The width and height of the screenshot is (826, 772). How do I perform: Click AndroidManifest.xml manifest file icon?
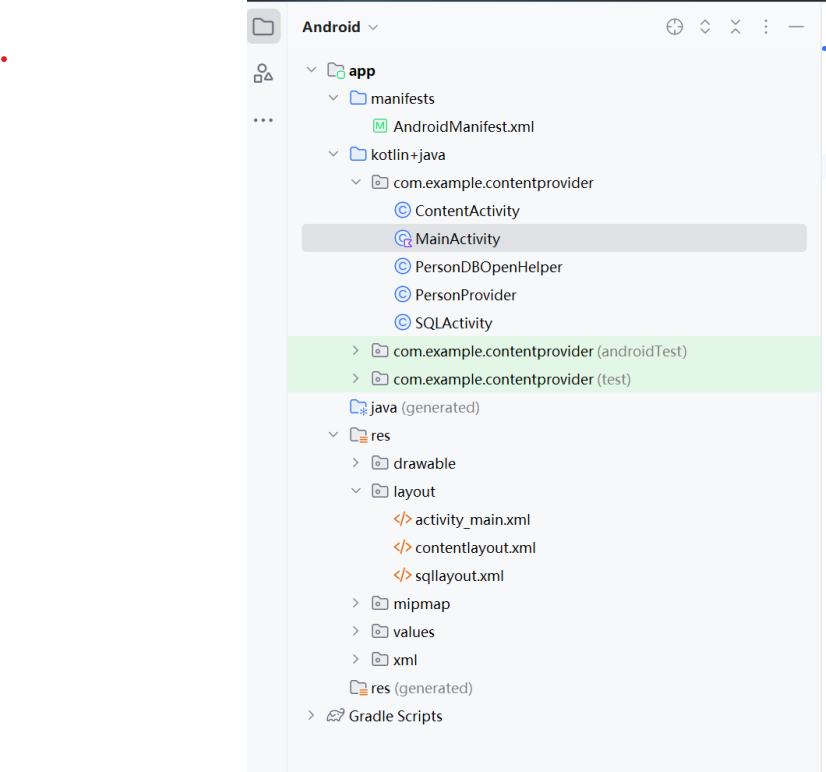[x=380, y=126]
